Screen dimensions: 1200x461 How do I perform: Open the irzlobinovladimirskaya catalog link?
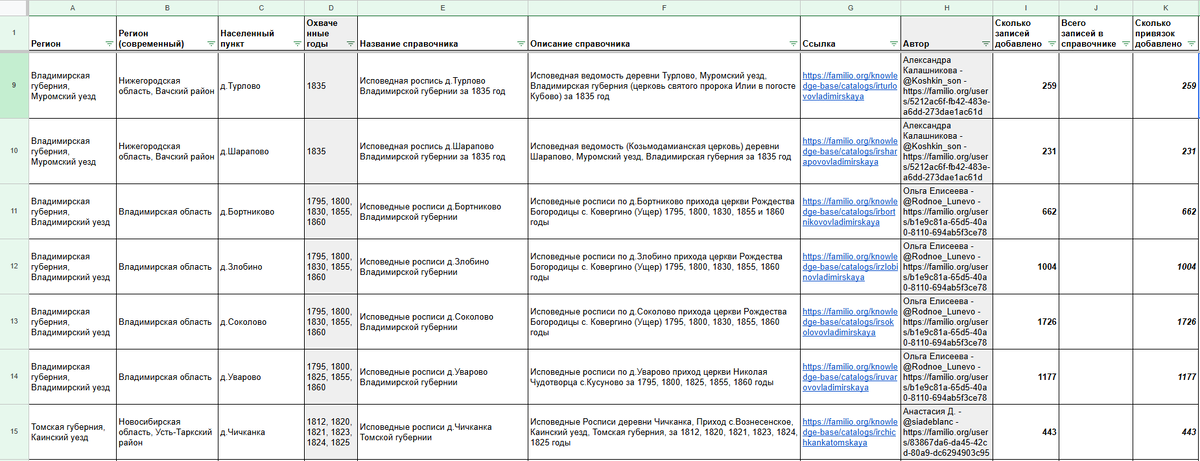point(848,266)
